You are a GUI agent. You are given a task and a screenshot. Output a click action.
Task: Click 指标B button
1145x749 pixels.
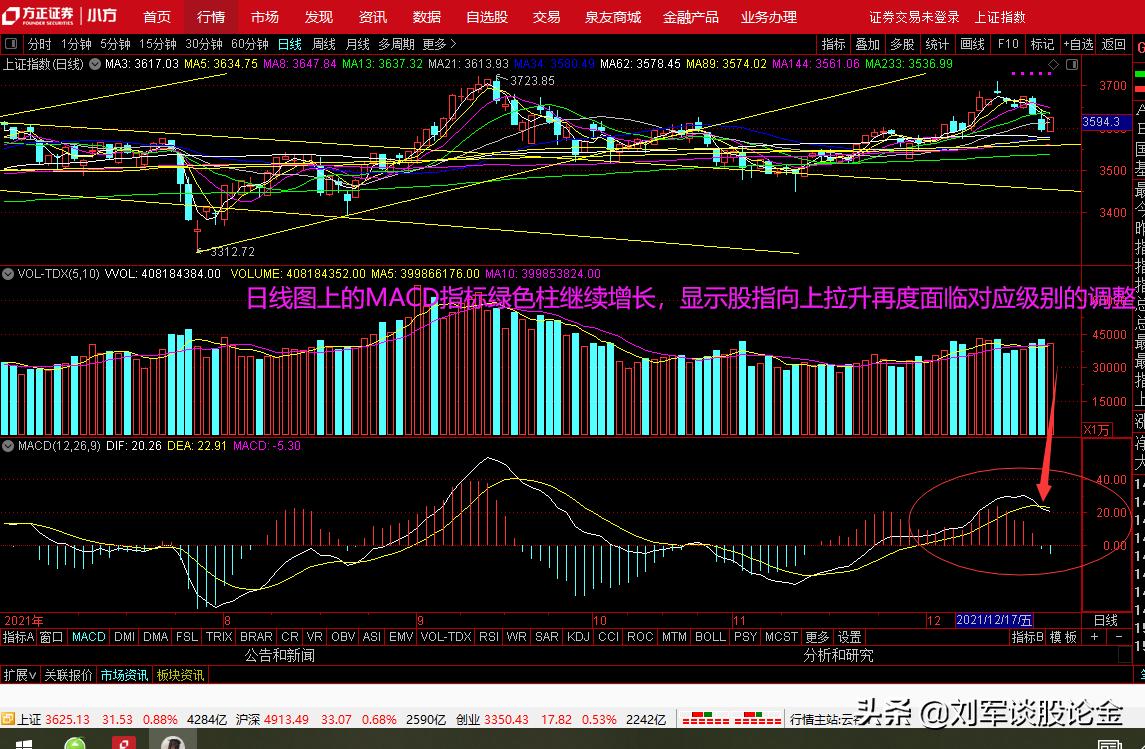(1027, 637)
